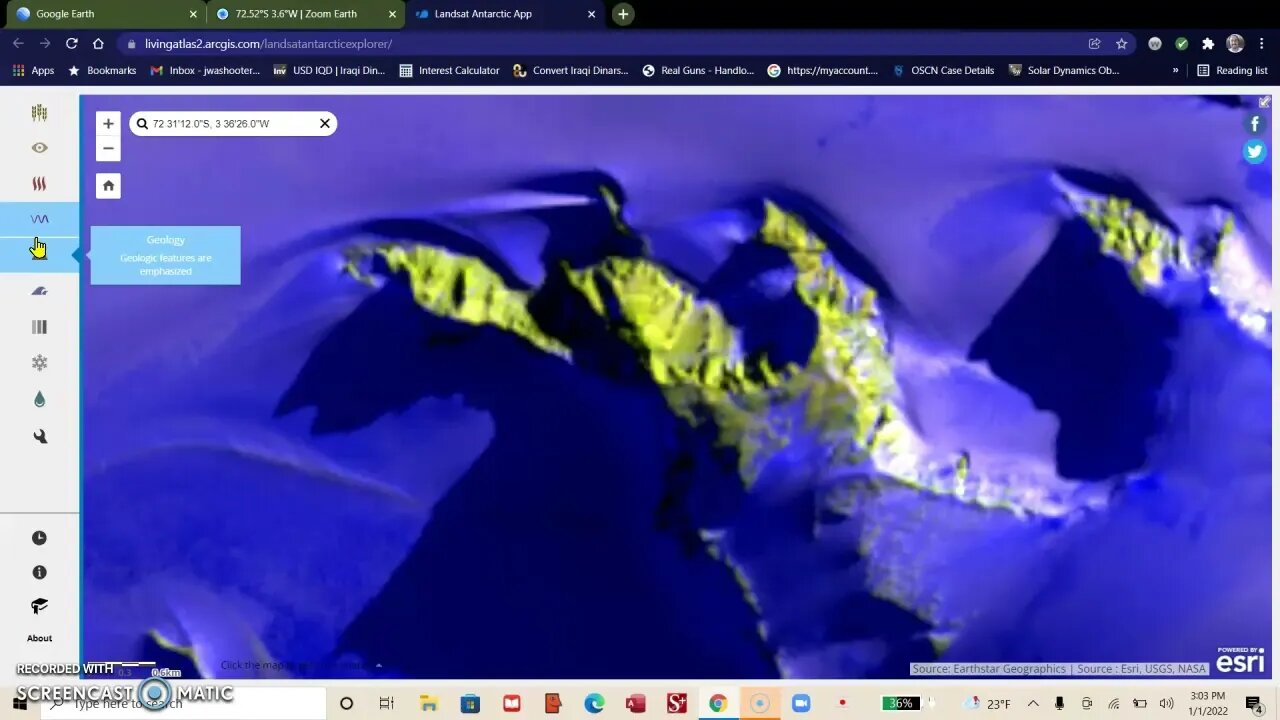Go to the browser home page

click(x=98, y=44)
